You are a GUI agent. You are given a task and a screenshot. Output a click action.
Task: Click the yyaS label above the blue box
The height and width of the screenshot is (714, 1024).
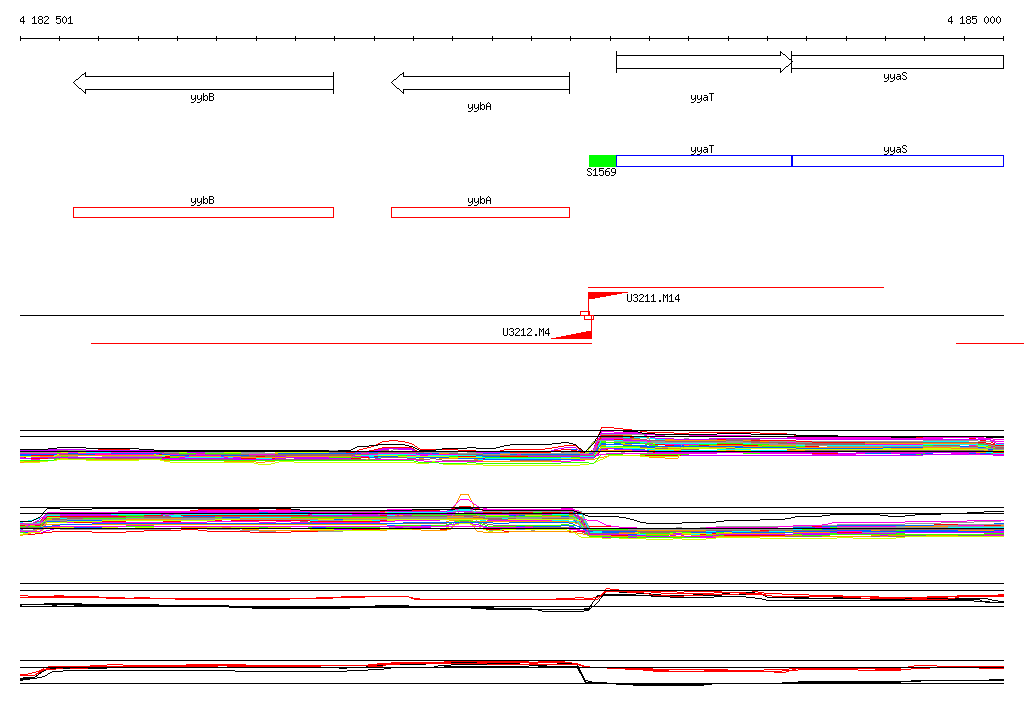(x=895, y=150)
